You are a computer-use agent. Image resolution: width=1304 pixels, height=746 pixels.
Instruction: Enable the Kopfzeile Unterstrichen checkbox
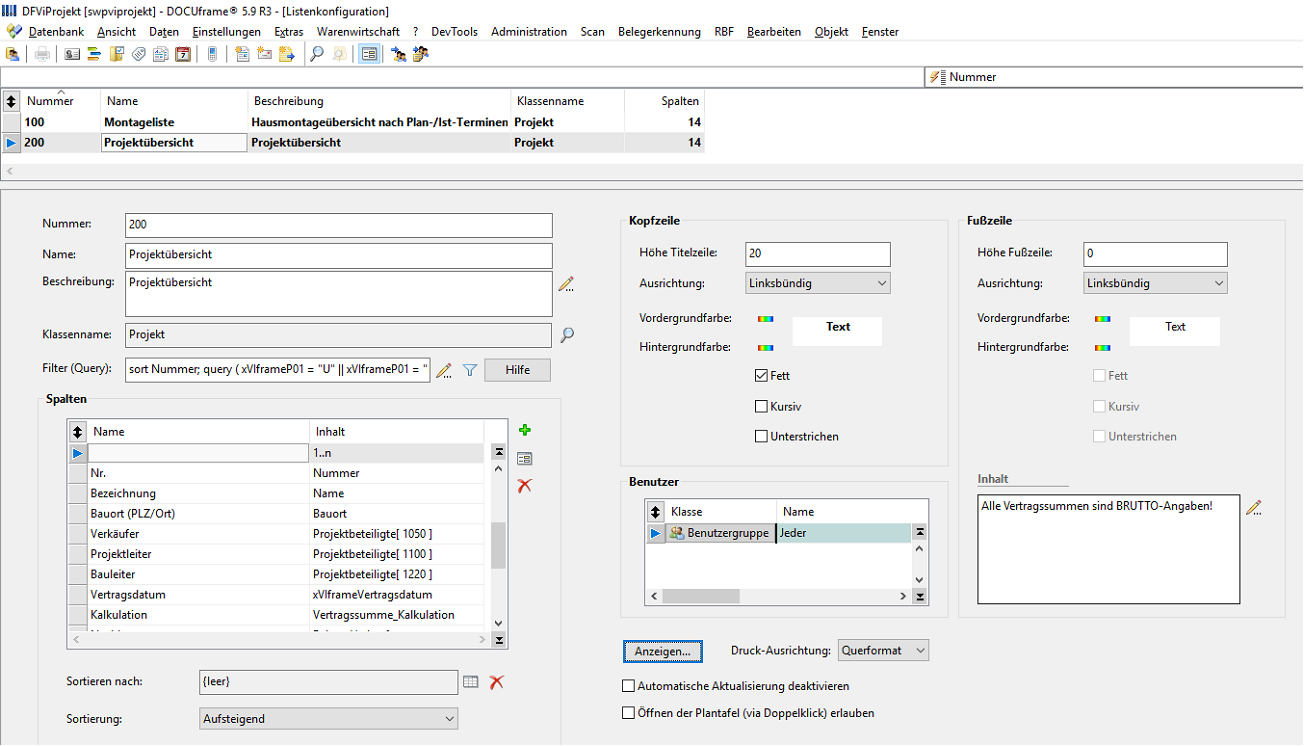(761, 437)
